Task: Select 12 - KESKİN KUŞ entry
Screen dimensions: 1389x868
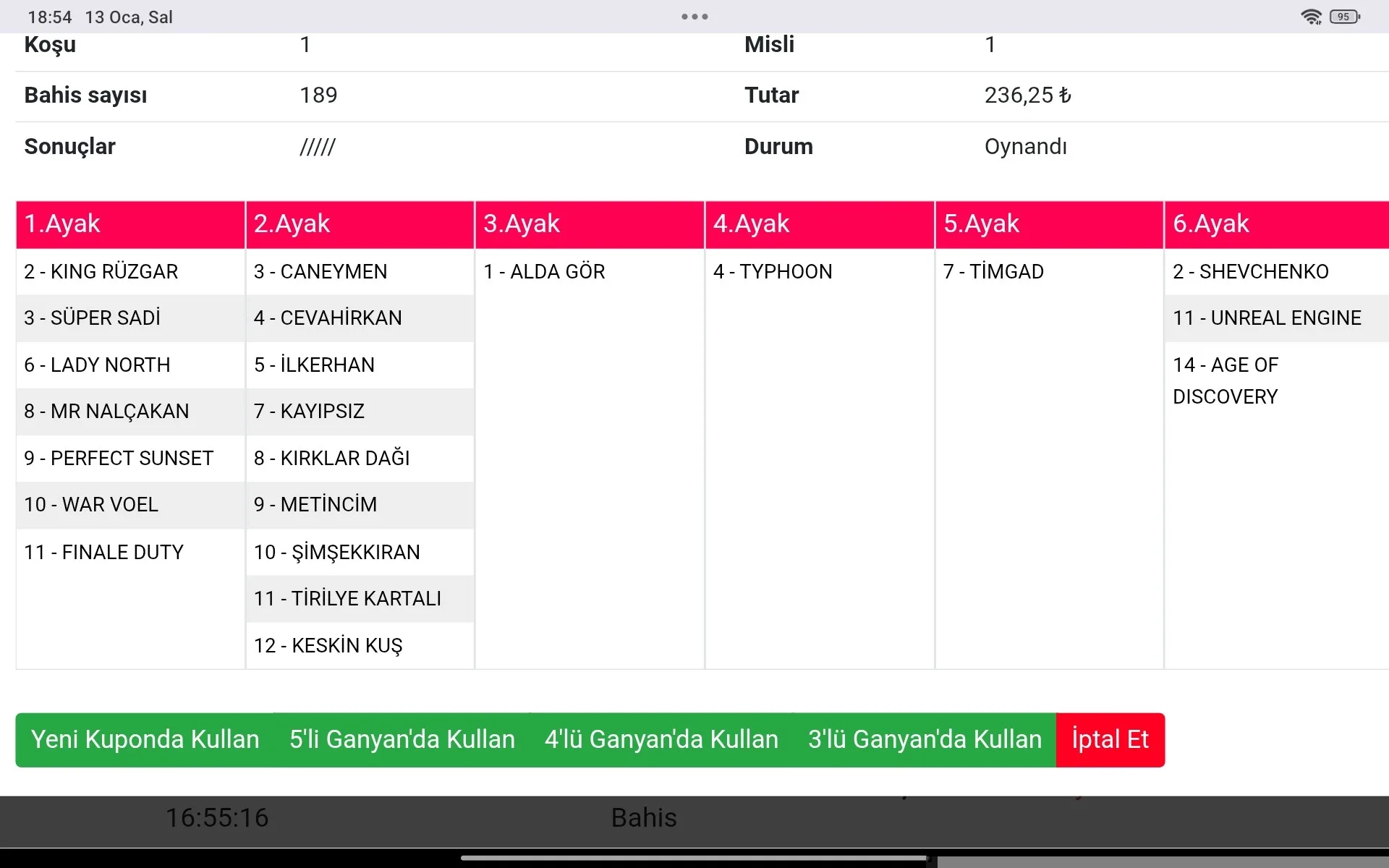Action: tap(328, 645)
